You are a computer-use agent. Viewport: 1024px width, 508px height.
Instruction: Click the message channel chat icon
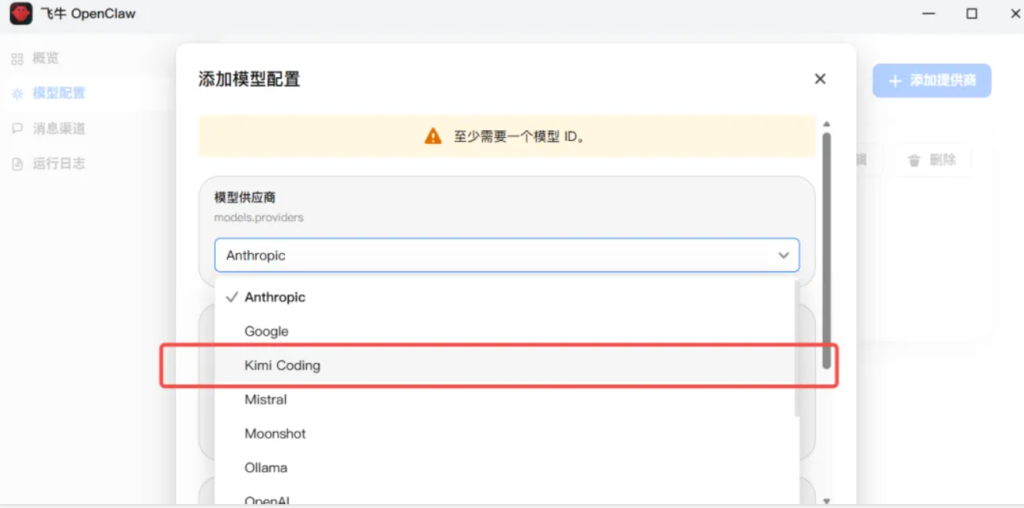point(17,129)
